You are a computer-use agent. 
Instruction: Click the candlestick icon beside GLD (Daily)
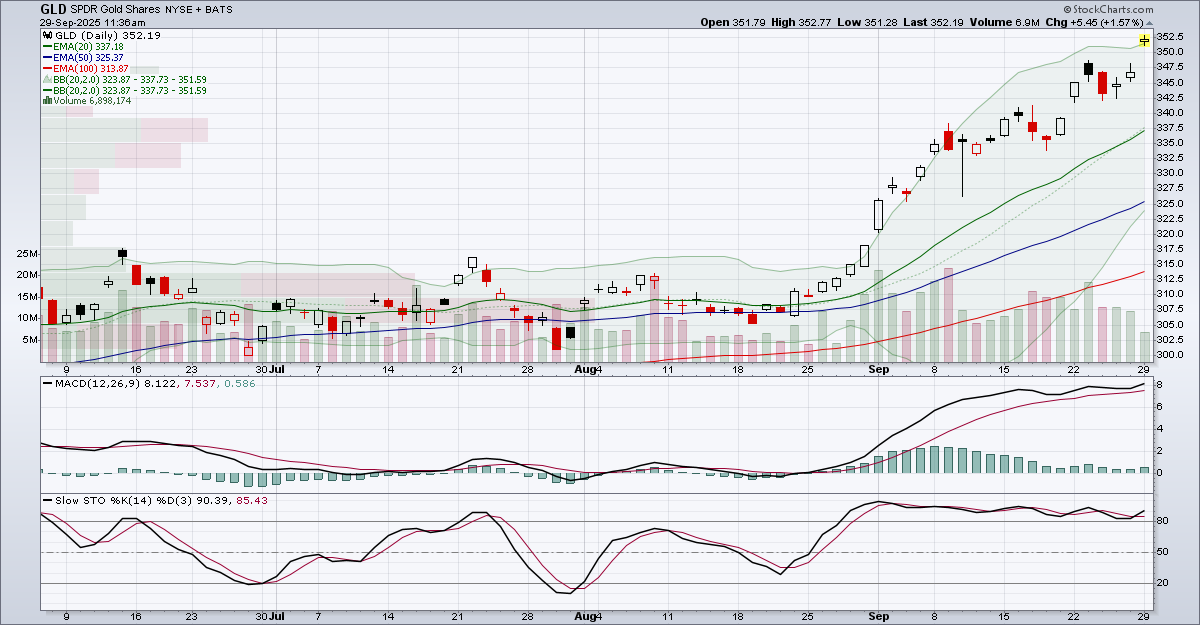[45, 35]
